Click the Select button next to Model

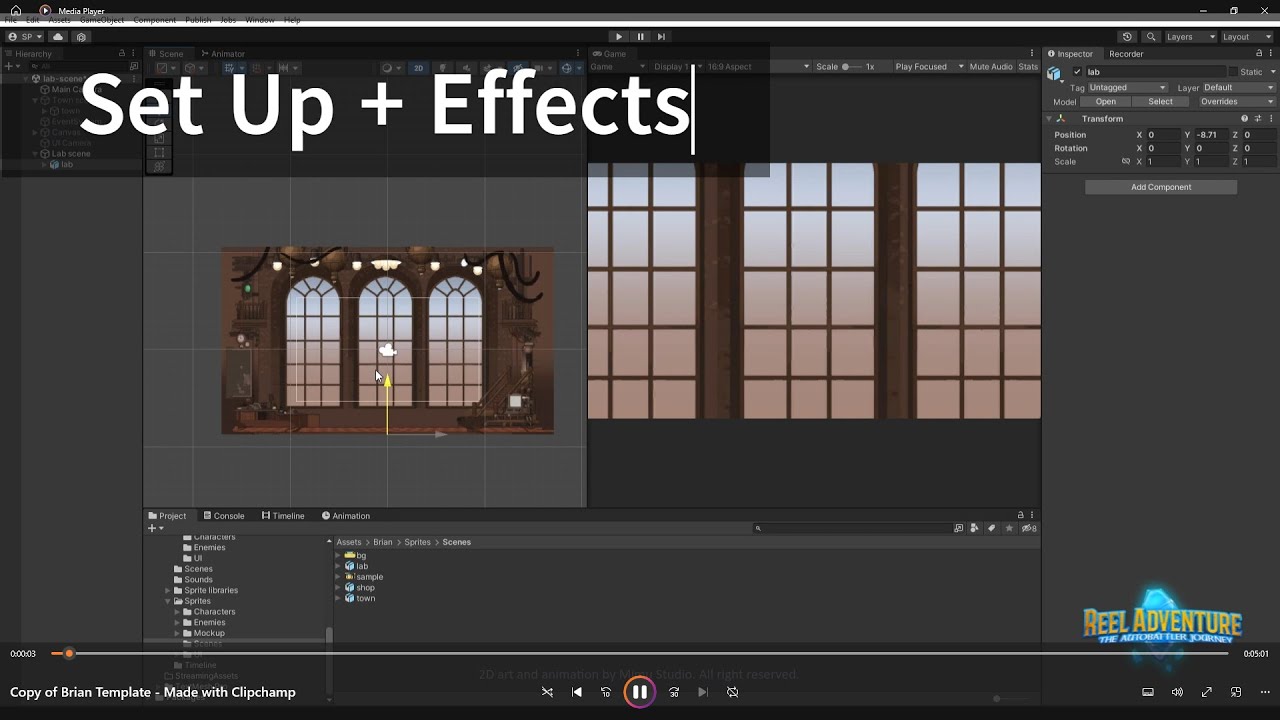(1160, 102)
